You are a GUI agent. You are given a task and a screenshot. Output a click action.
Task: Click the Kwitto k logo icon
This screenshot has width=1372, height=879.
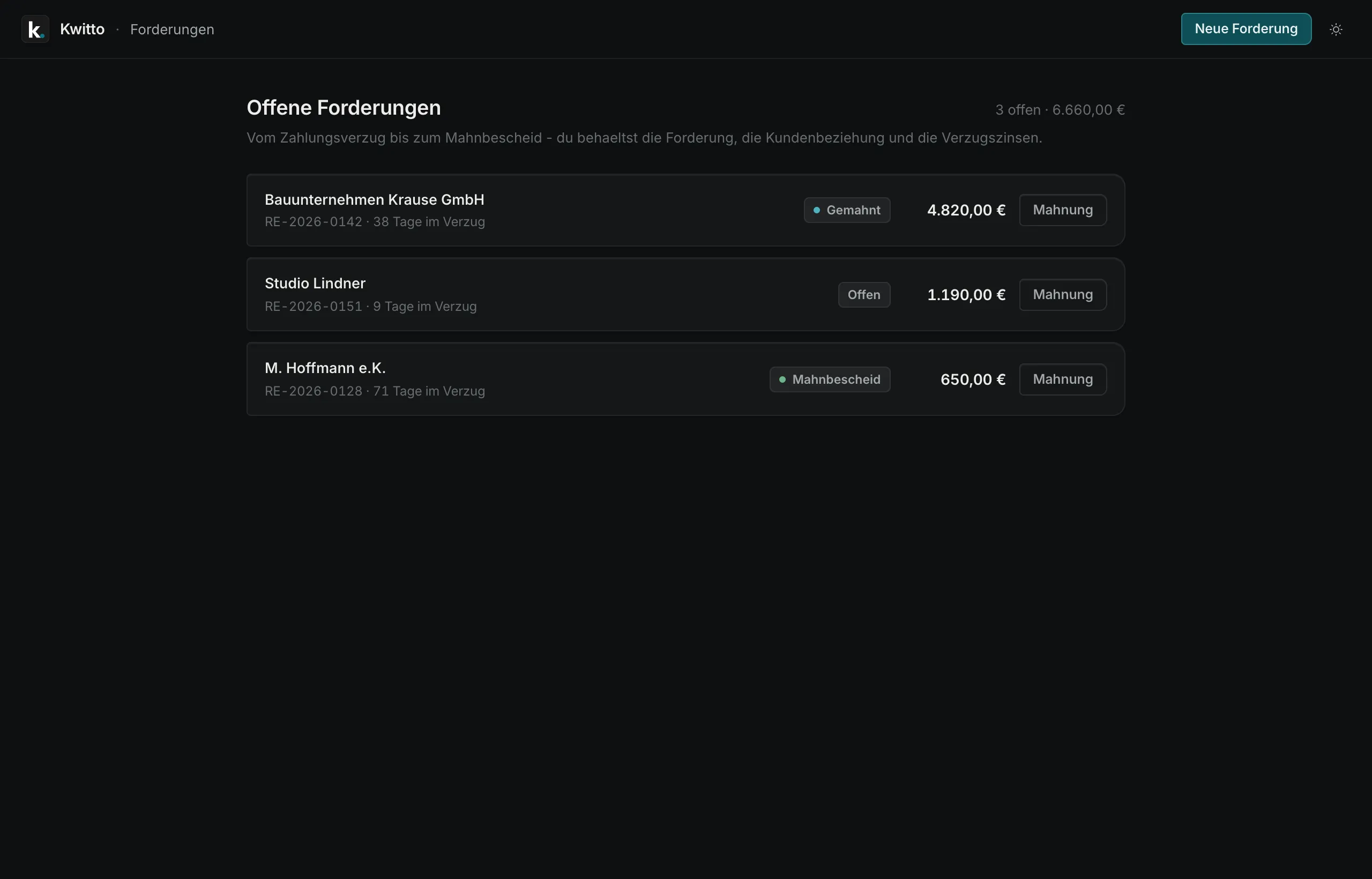coord(35,29)
